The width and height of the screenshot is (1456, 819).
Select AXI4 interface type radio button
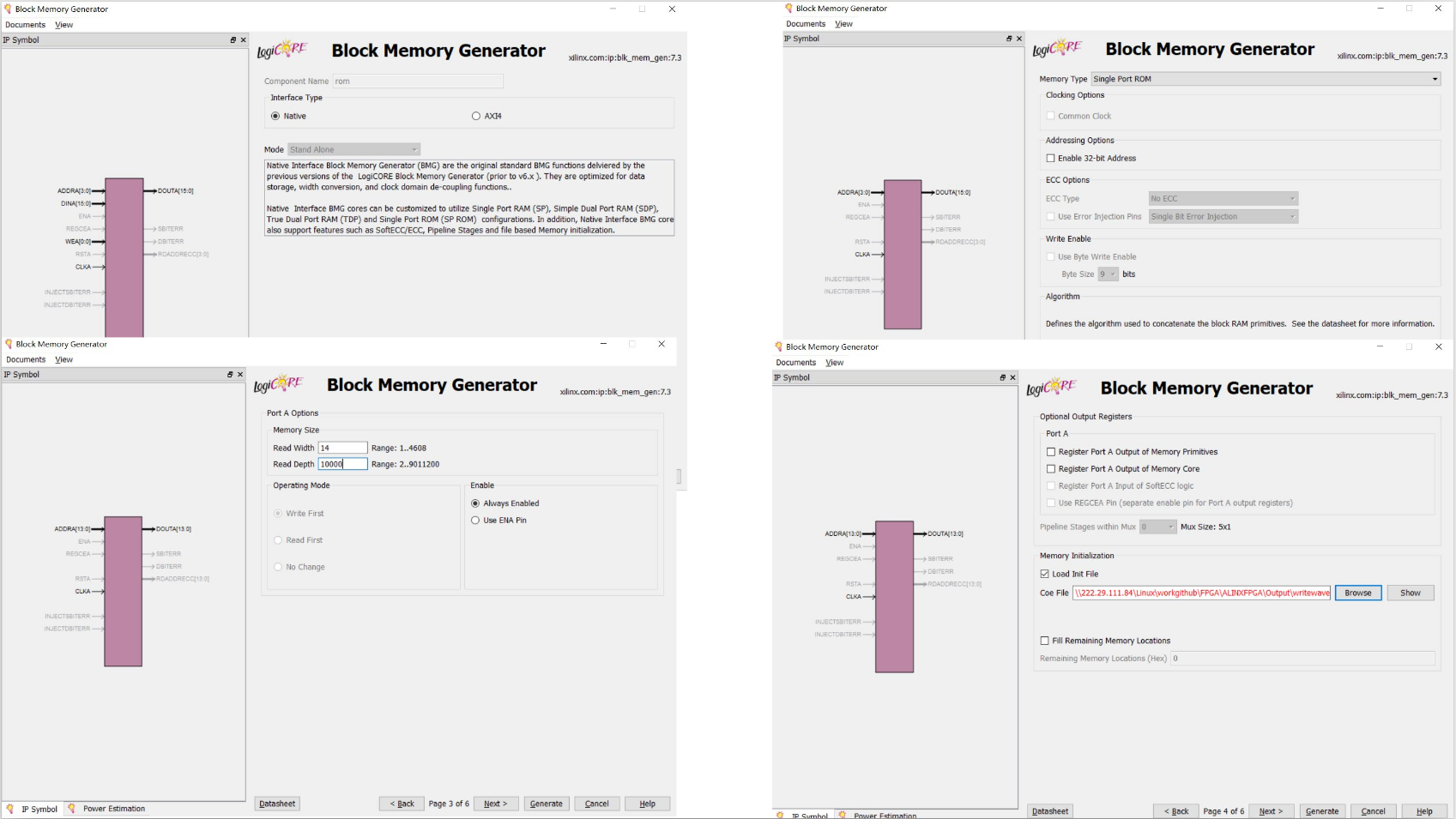[476, 116]
